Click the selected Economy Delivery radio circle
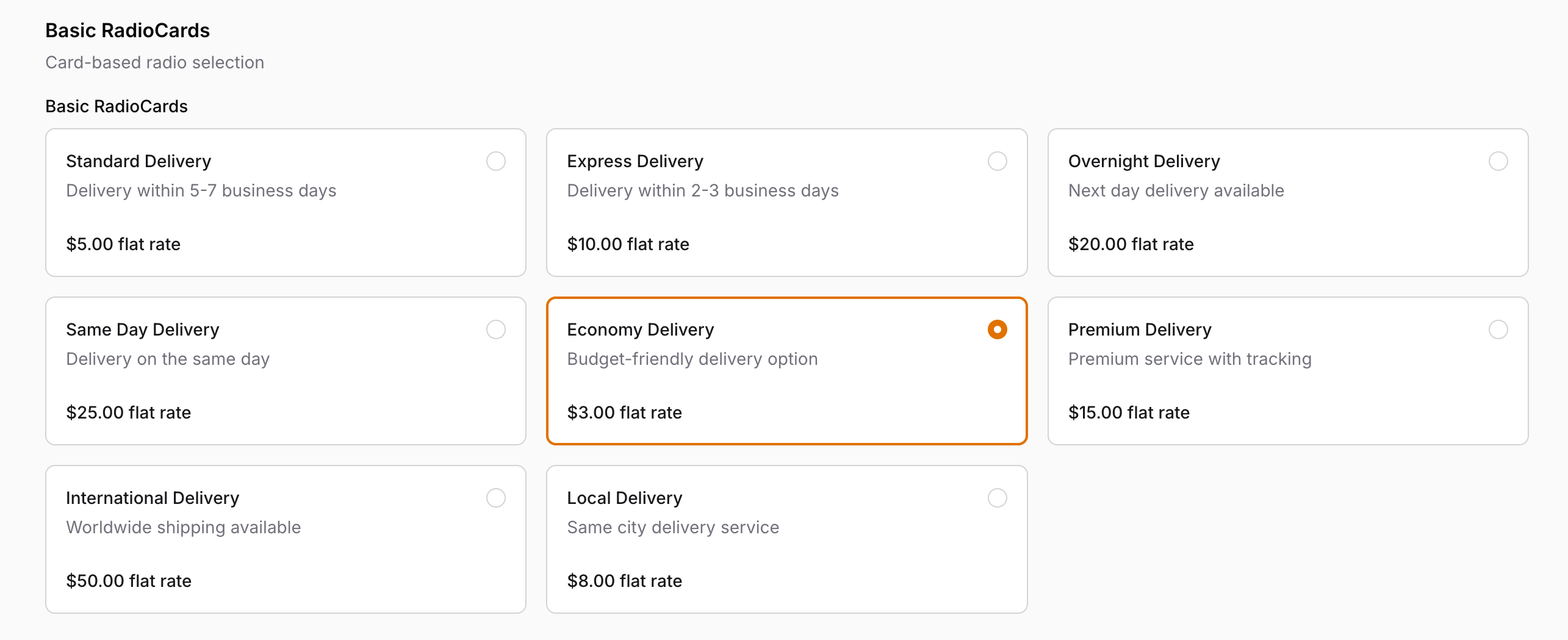Viewport: 1568px width, 640px height. (997, 329)
